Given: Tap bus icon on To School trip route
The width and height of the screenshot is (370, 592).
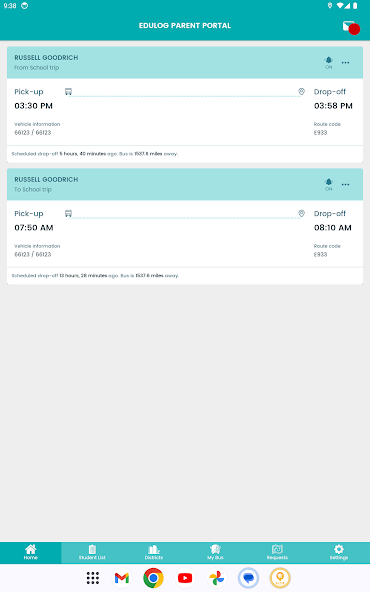Looking at the screenshot, I should 68,213.
